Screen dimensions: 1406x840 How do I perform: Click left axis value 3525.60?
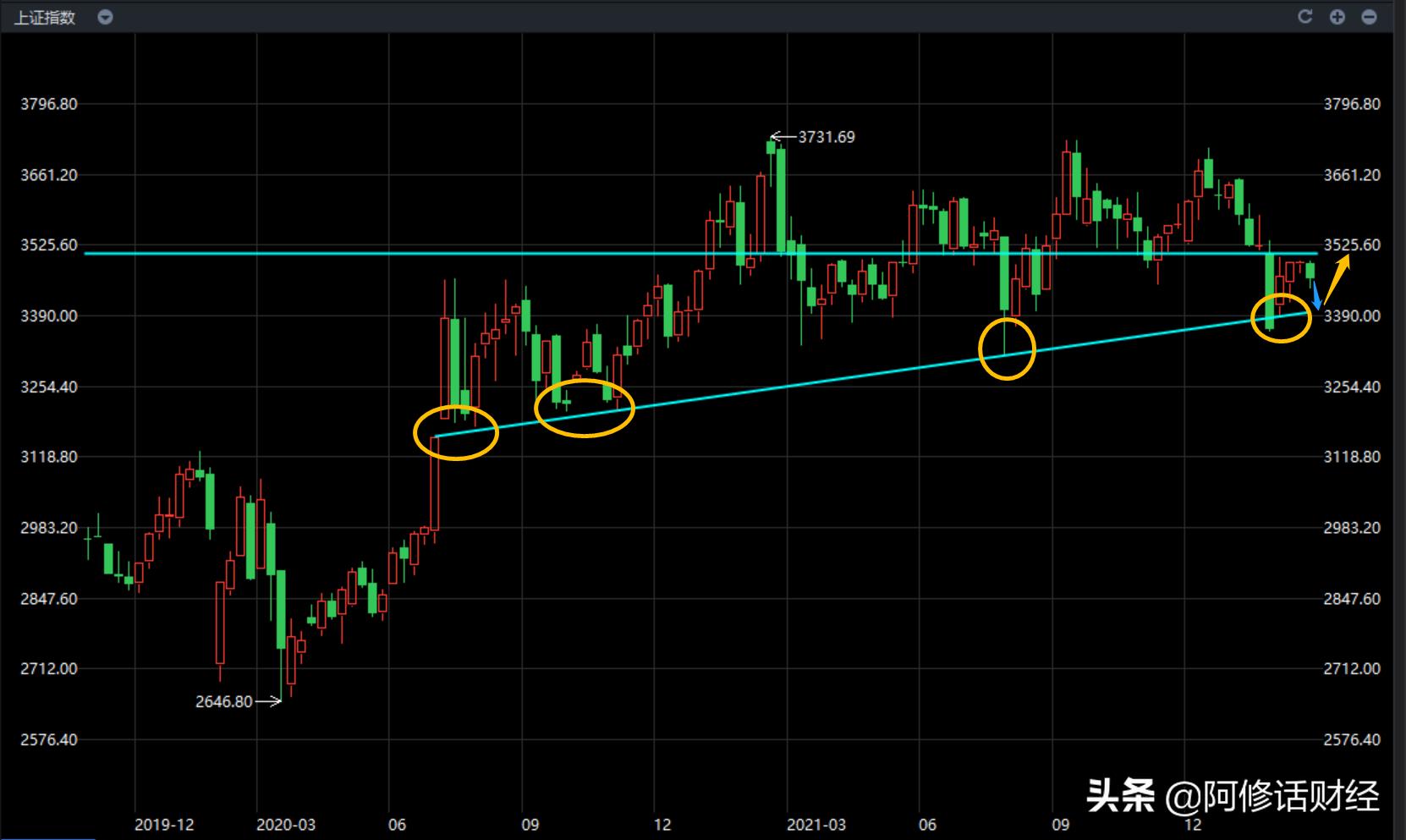[49, 245]
